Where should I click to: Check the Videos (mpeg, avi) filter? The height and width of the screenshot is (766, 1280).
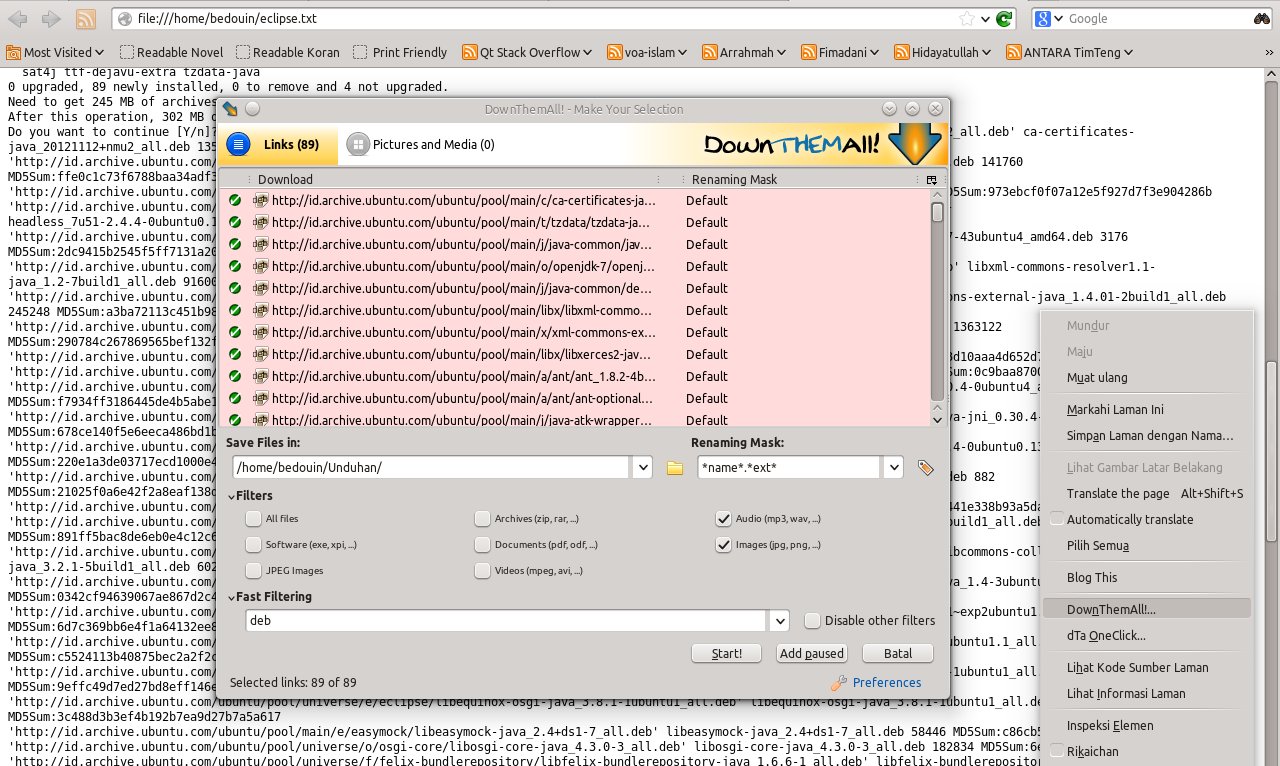[483, 571]
